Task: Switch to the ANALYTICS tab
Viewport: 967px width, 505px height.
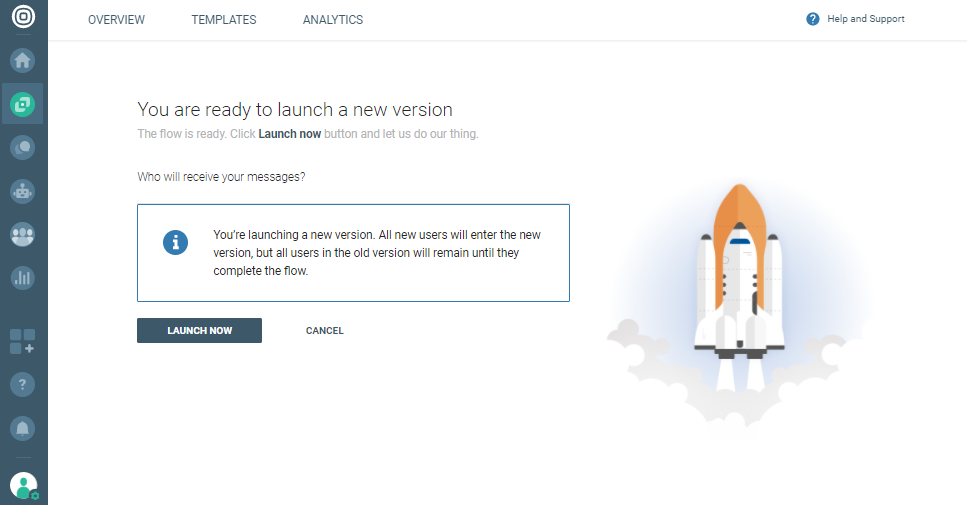Action: point(333,20)
